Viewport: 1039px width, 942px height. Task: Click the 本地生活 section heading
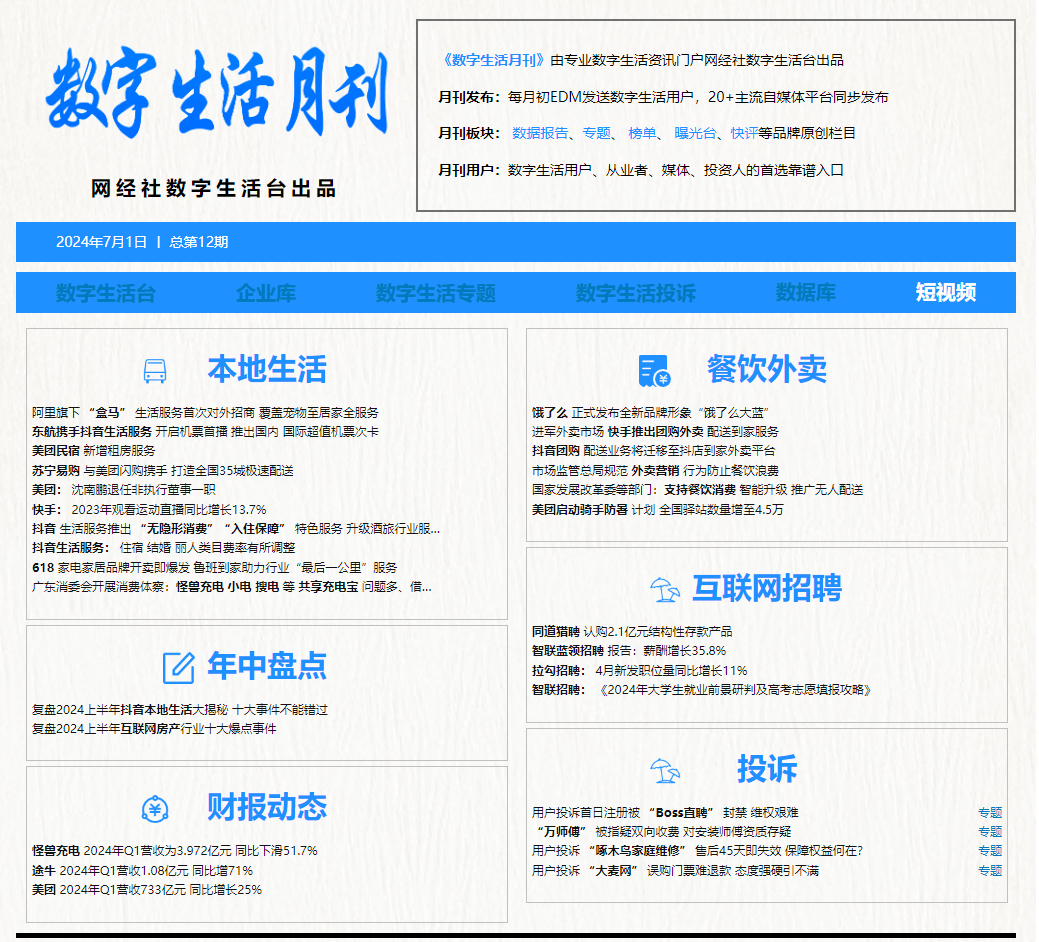click(x=267, y=370)
